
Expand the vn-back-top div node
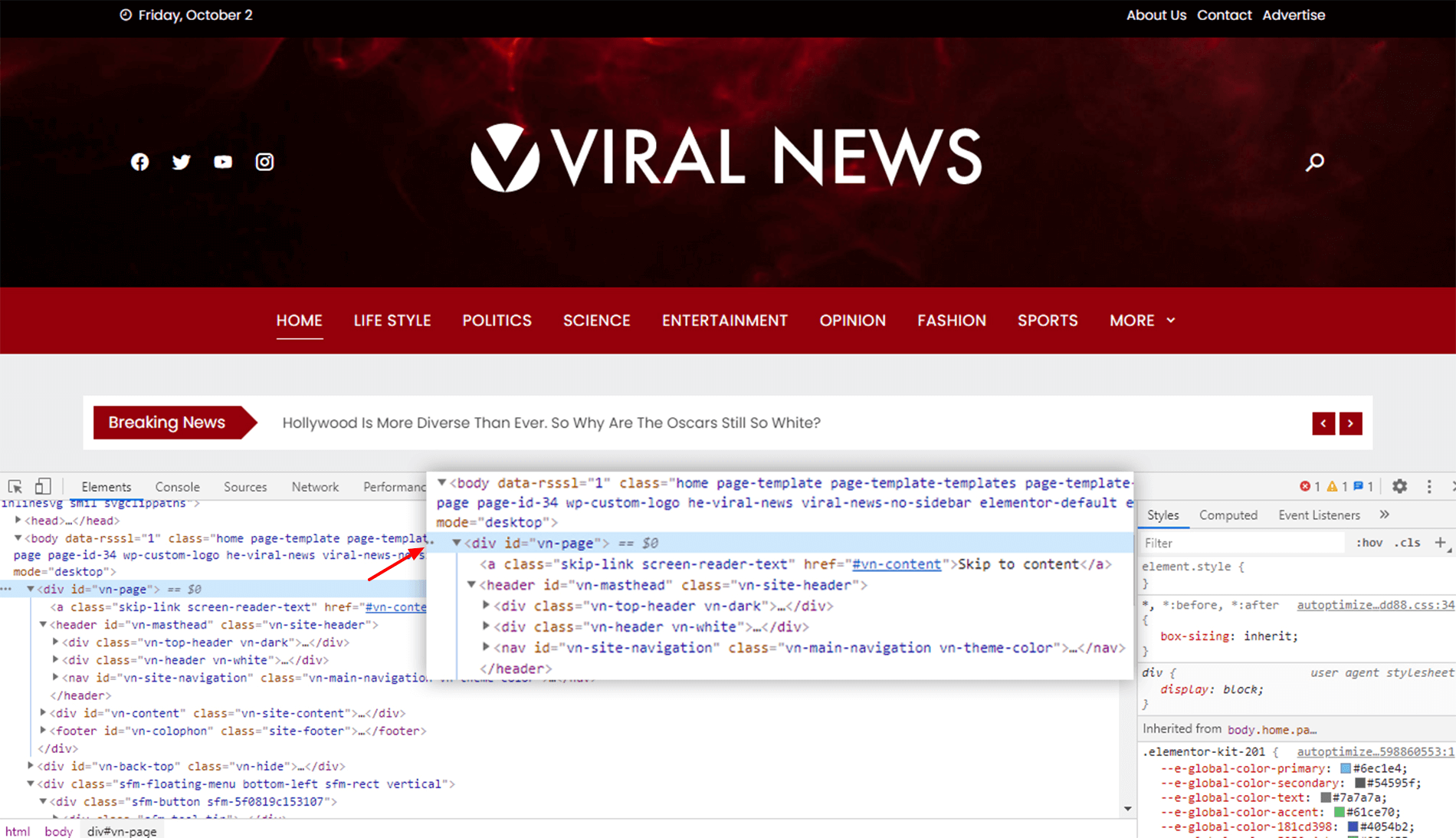(x=31, y=766)
